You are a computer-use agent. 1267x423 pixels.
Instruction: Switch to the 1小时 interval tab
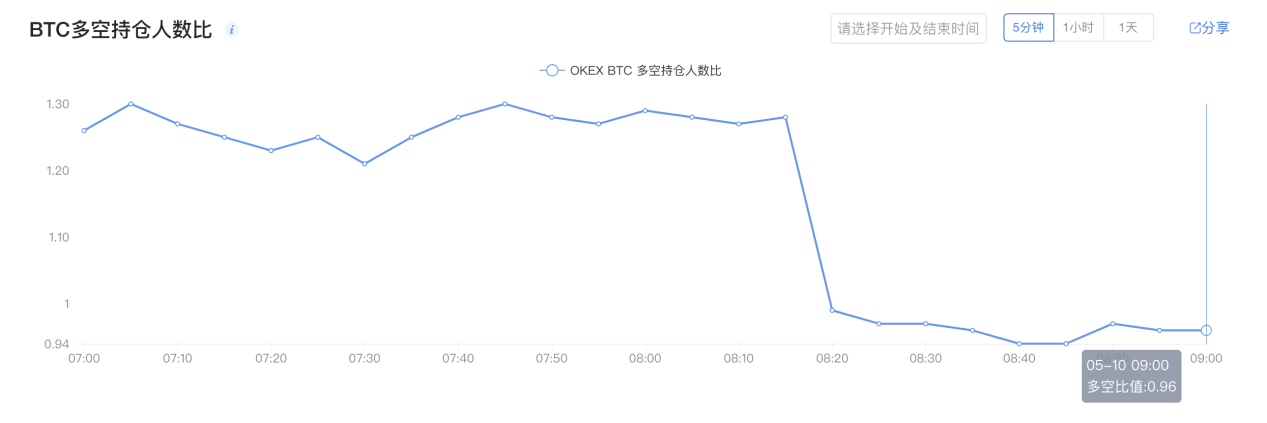pyautogui.click(x=1078, y=28)
